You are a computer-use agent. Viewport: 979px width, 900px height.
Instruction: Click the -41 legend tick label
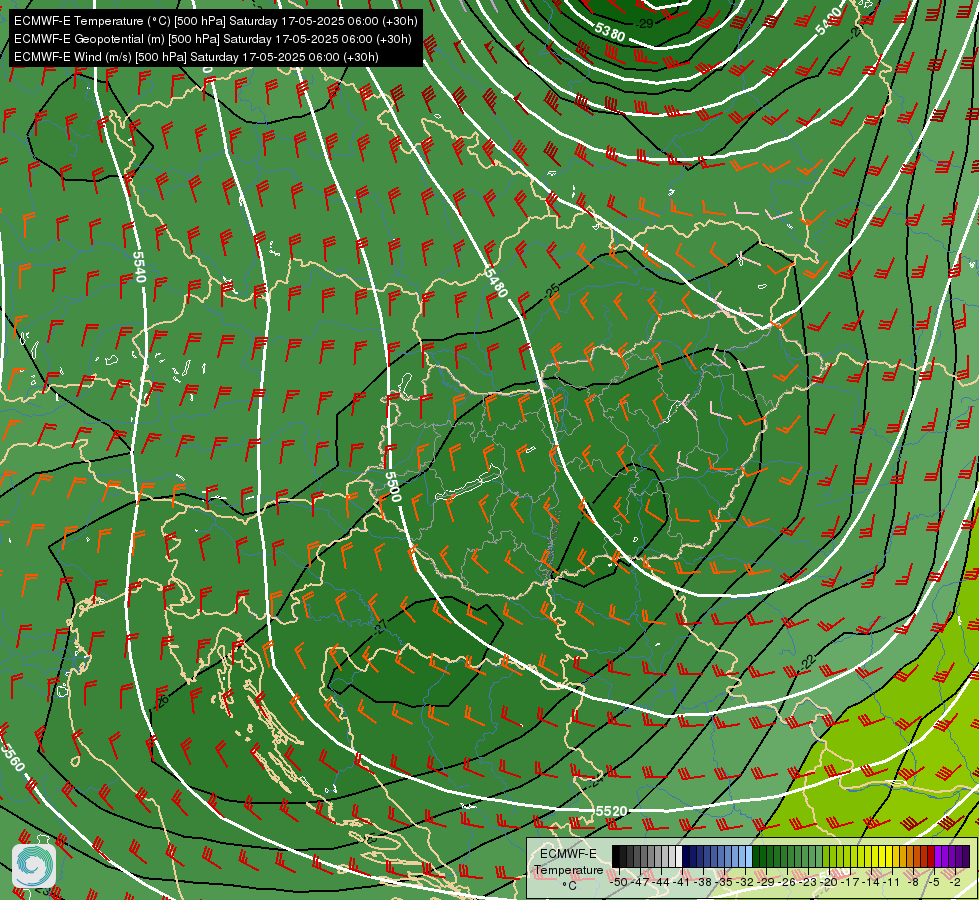tap(681, 882)
